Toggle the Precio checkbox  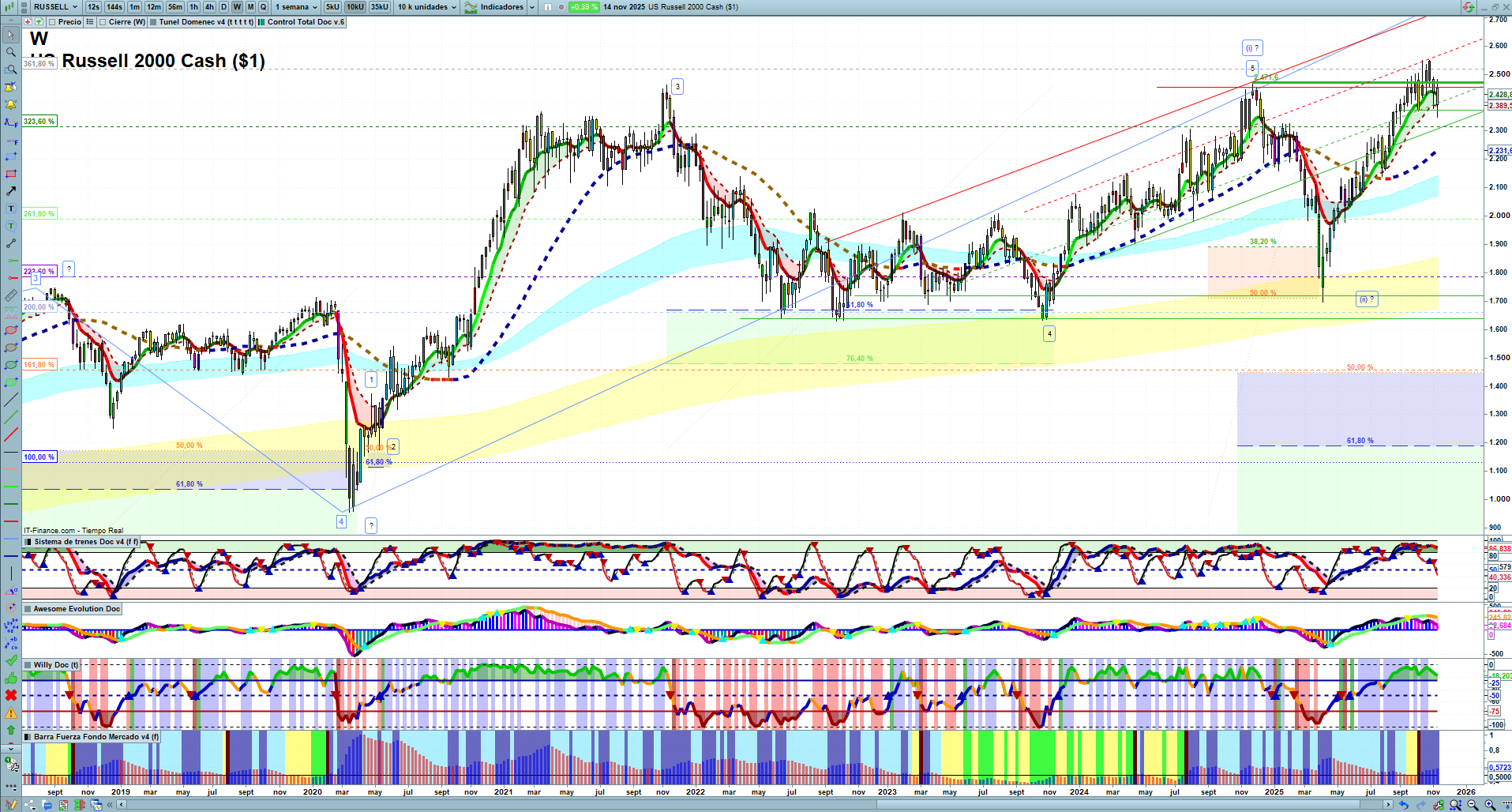pos(53,22)
